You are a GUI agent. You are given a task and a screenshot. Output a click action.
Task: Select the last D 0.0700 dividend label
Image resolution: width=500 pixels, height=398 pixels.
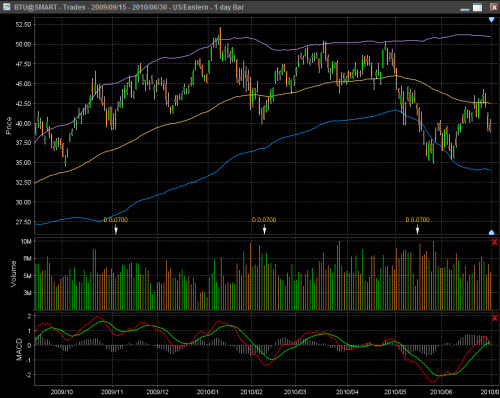click(x=418, y=220)
